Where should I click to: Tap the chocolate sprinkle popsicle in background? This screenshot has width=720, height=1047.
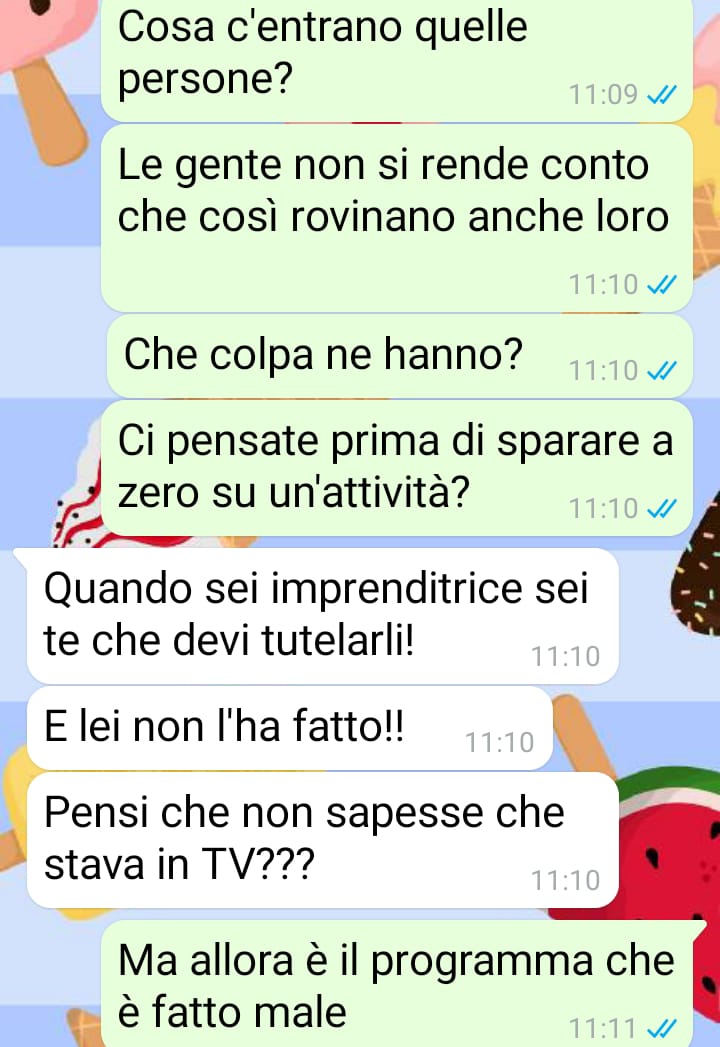pos(696,568)
